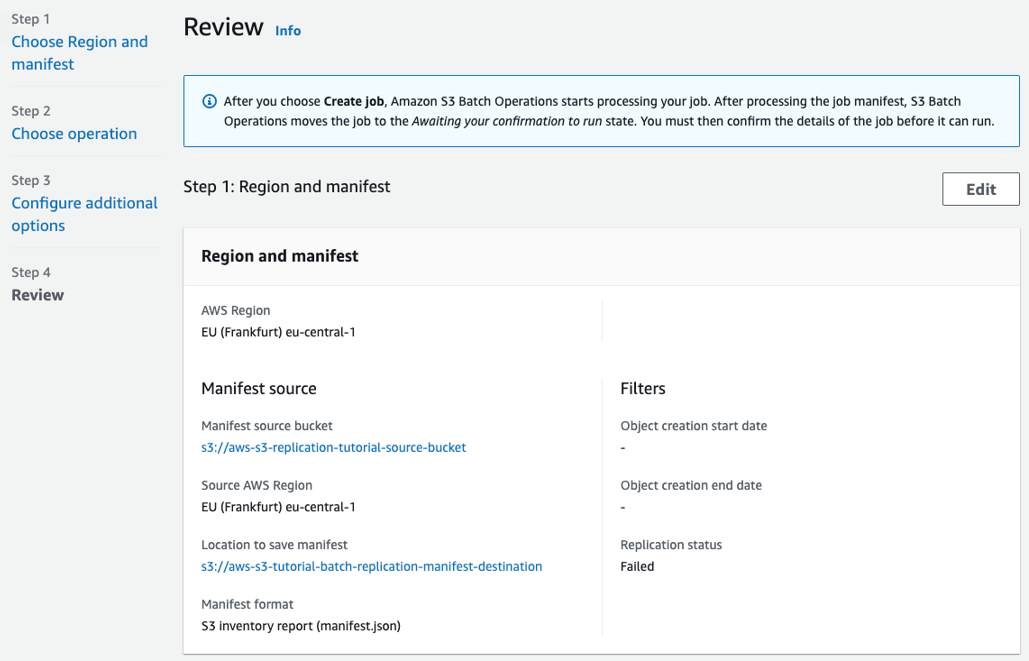Open the manifest source bucket S3 link
The width and height of the screenshot is (1029, 661).
click(x=333, y=447)
